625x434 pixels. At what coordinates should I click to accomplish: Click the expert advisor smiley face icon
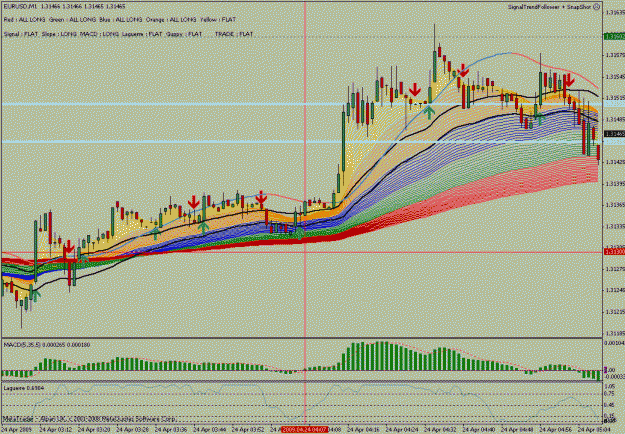point(597,7)
